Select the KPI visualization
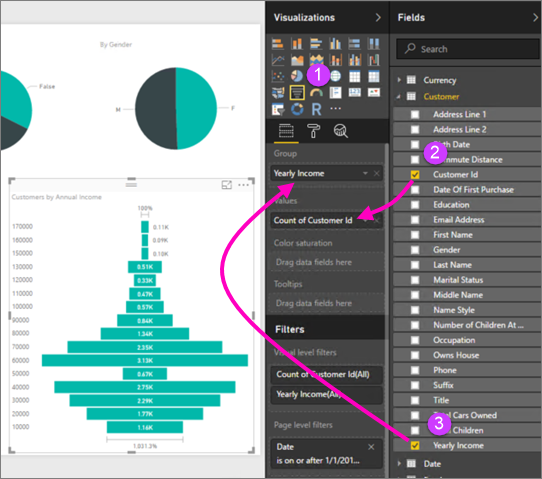 tap(374, 92)
